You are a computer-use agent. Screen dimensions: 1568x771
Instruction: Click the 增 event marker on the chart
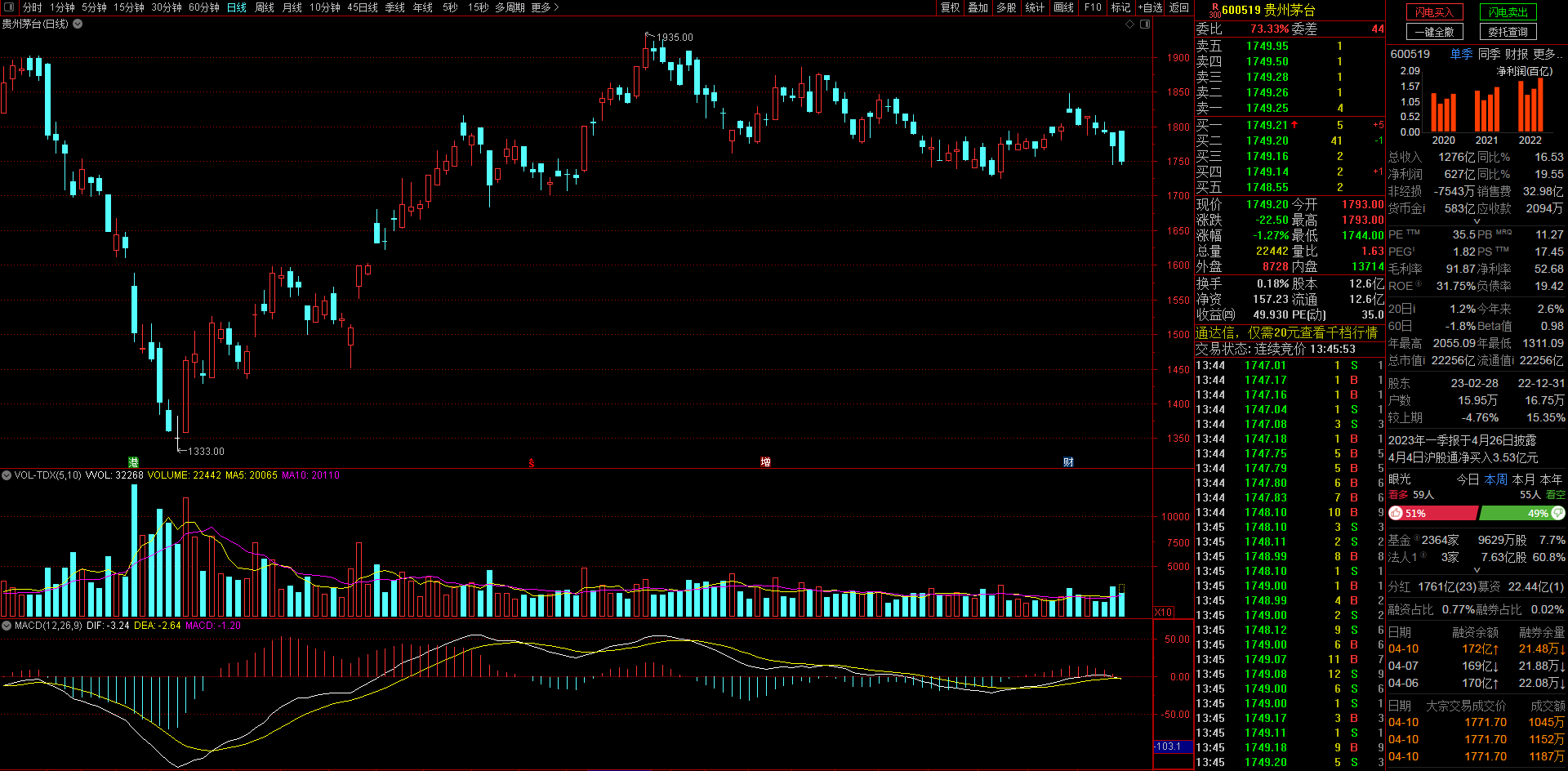point(765,462)
